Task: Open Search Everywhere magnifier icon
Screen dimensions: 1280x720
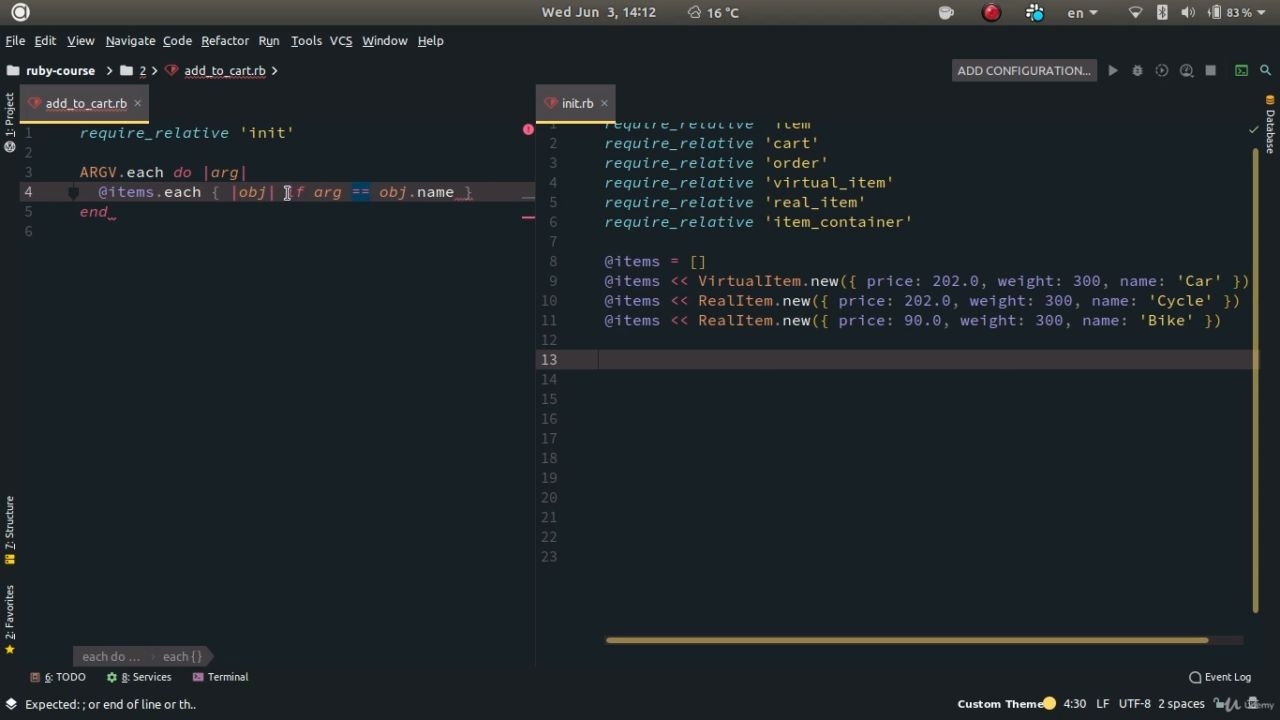Action: [x=1265, y=71]
